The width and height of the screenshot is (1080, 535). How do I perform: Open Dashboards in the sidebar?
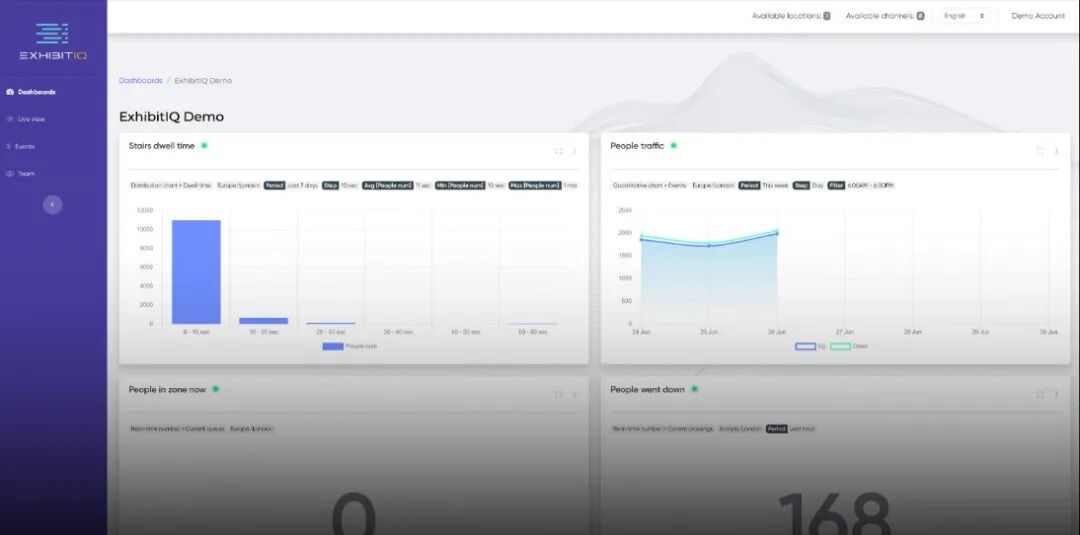31,92
